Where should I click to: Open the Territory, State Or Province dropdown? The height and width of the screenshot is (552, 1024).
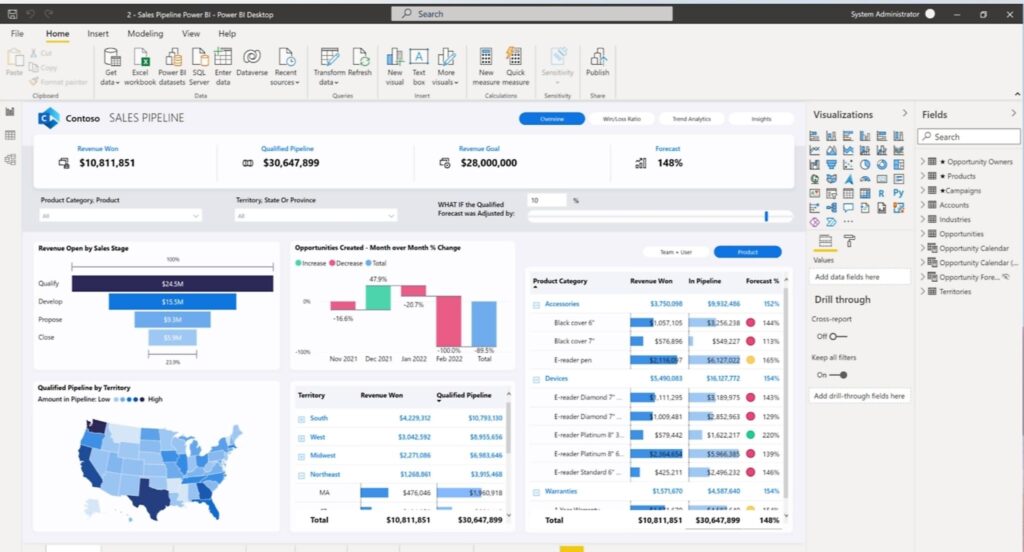[x=315, y=216]
